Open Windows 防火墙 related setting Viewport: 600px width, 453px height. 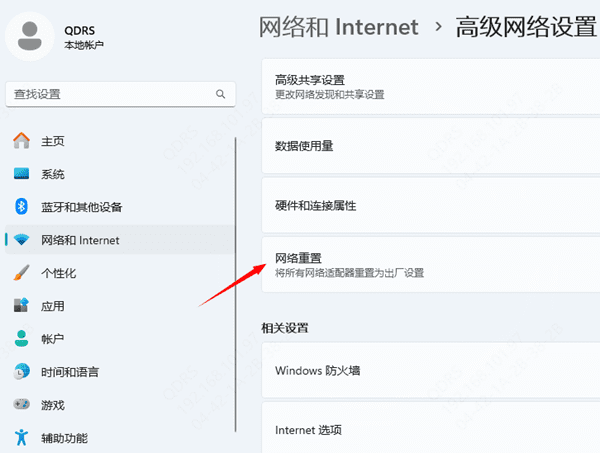[x=431, y=370]
